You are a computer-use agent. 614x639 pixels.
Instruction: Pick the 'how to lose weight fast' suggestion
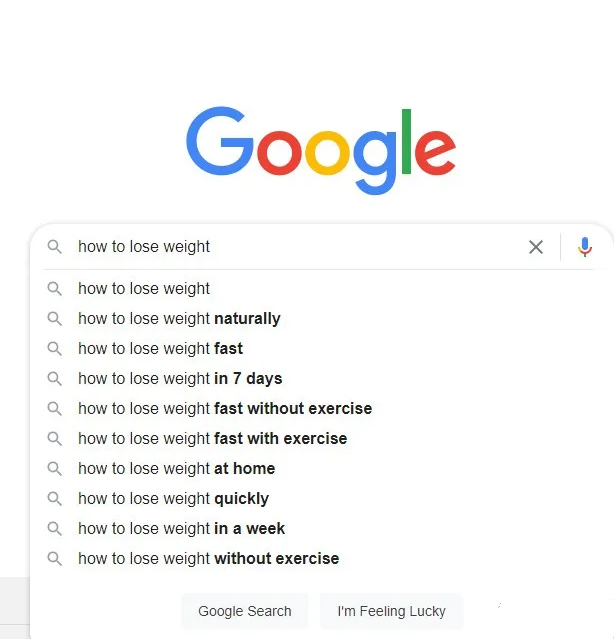click(318, 348)
